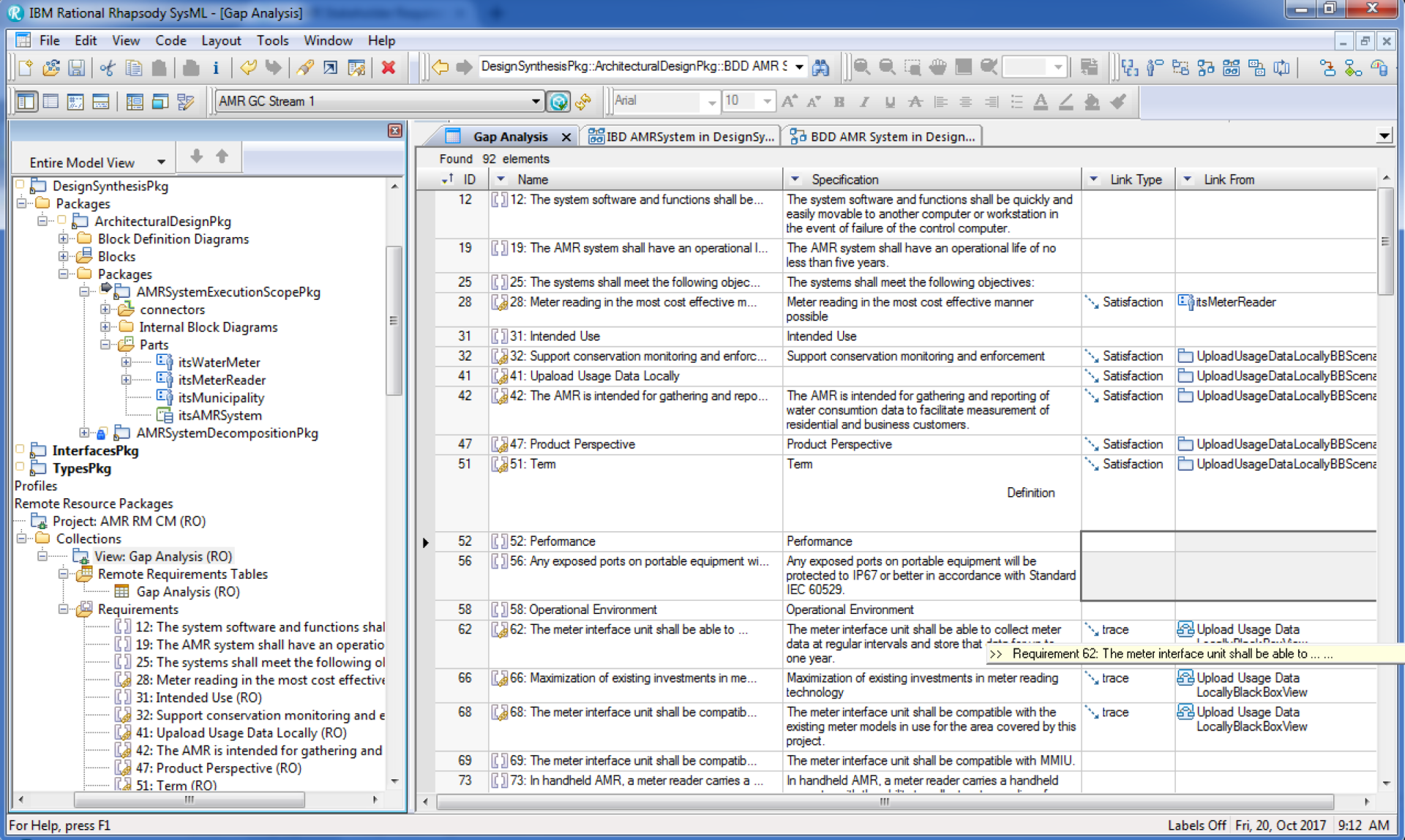Viewport: 1405px width, 840px height.
Task: Click the Save icon in the toolbar
Action: click(x=76, y=68)
